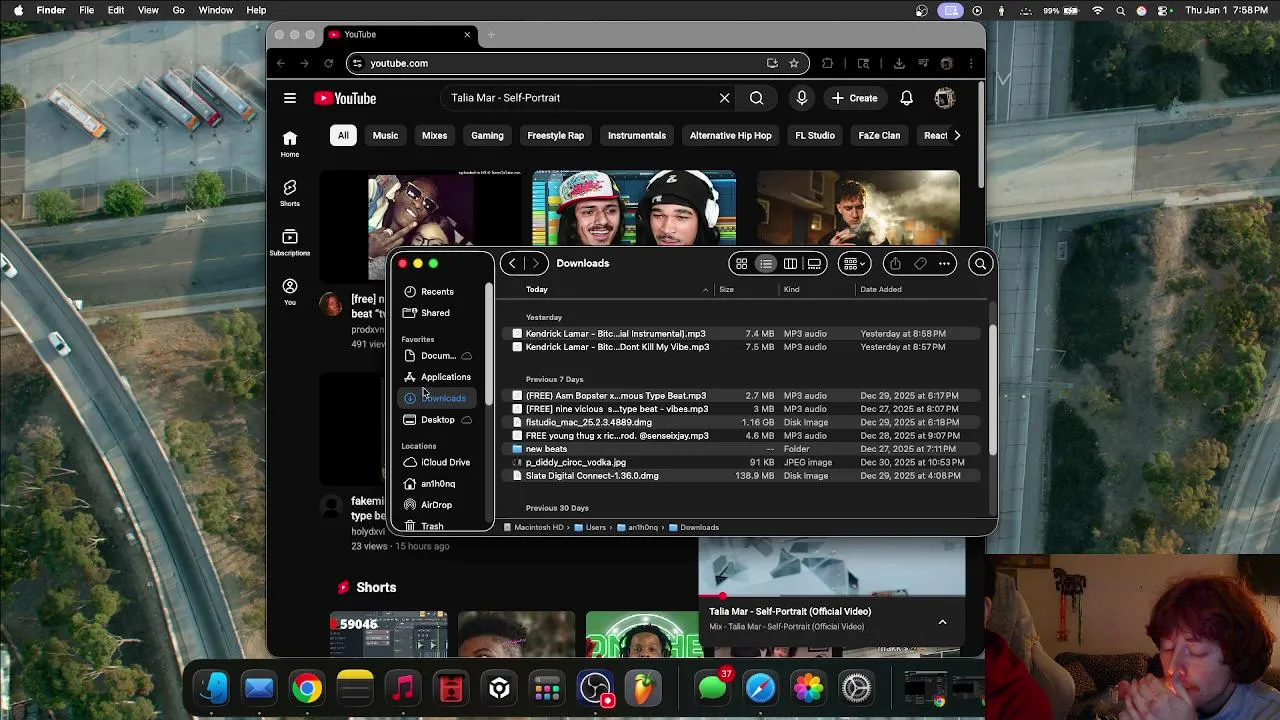Open Documents in Finder sidebar
Viewport: 1280px width, 720px height.
pyautogui.click(x=438, y=356)
